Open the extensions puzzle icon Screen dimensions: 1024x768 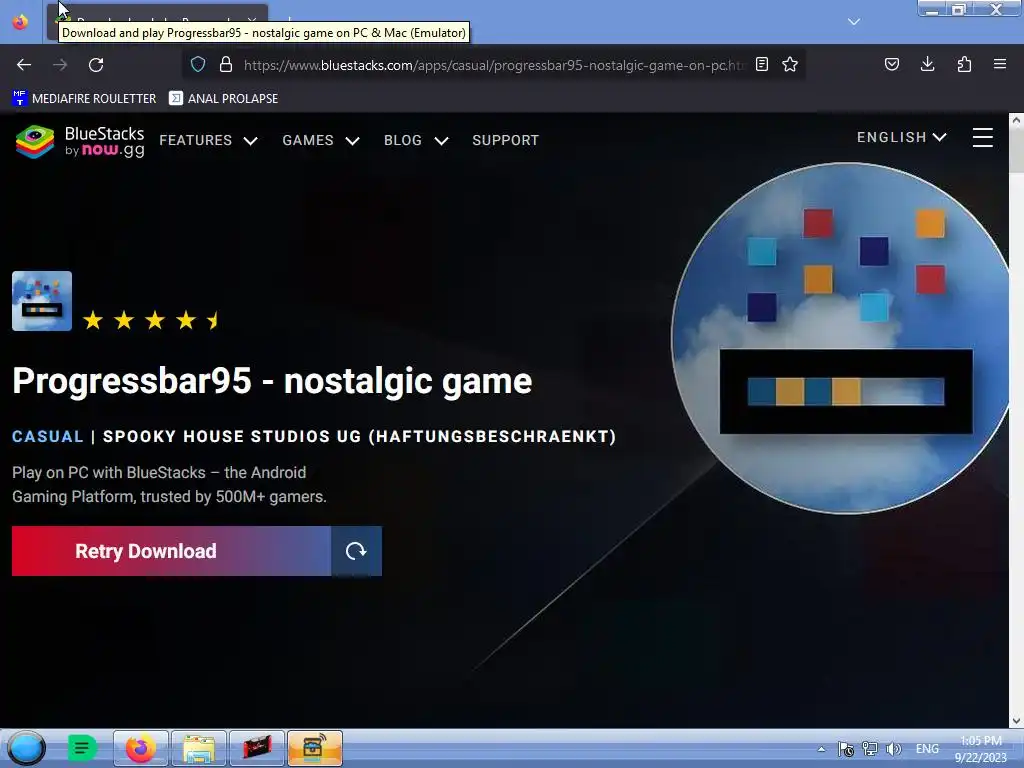click(x=964, y=64)
